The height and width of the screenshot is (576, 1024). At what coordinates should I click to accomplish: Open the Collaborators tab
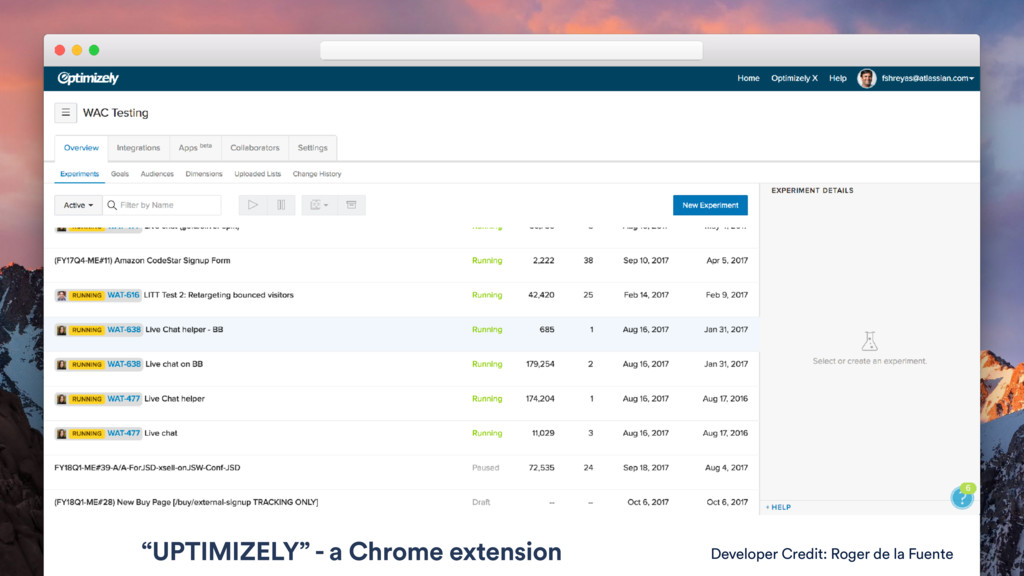255,148
